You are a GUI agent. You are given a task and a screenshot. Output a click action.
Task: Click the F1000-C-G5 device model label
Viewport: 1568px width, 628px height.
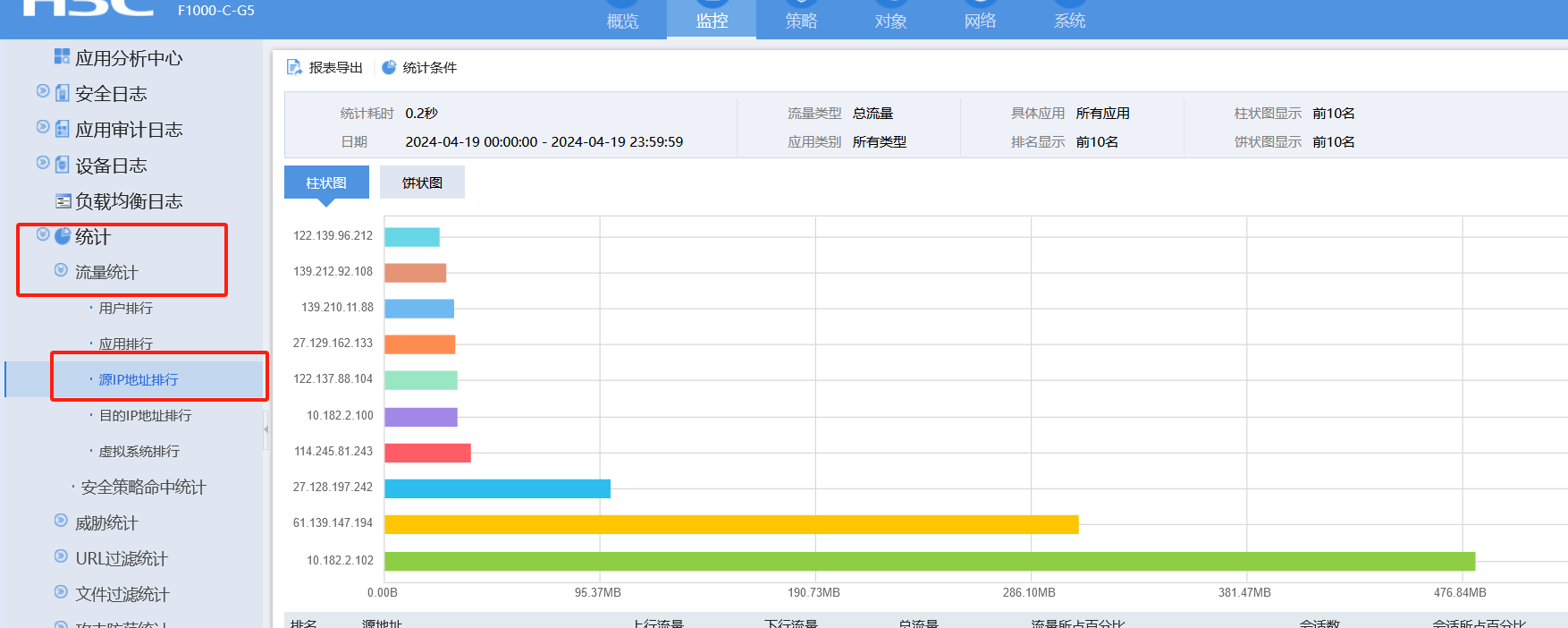(x=215, y=11)
